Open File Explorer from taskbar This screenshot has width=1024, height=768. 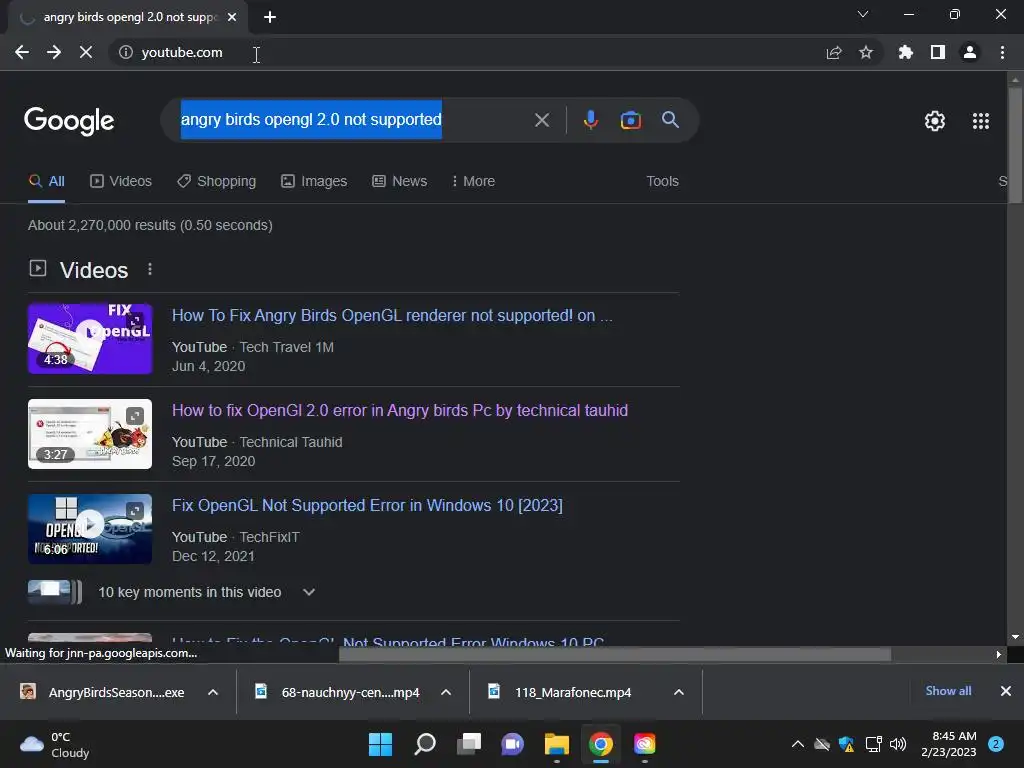point(557,744)
